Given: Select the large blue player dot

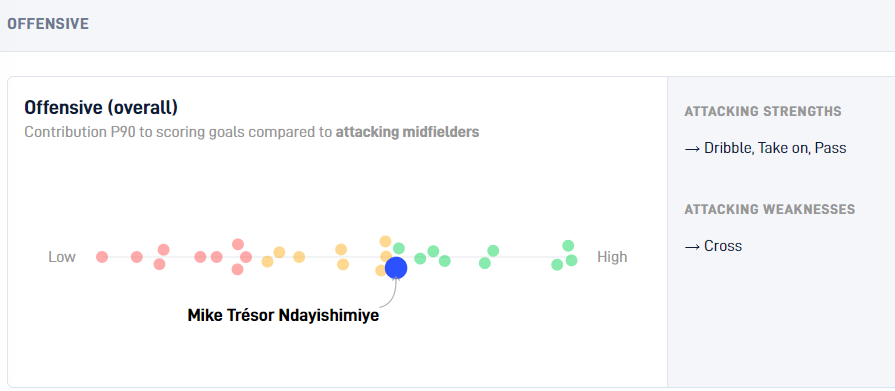Looking at the screenshot, I should pyautogui.click(x=396, y=268).
